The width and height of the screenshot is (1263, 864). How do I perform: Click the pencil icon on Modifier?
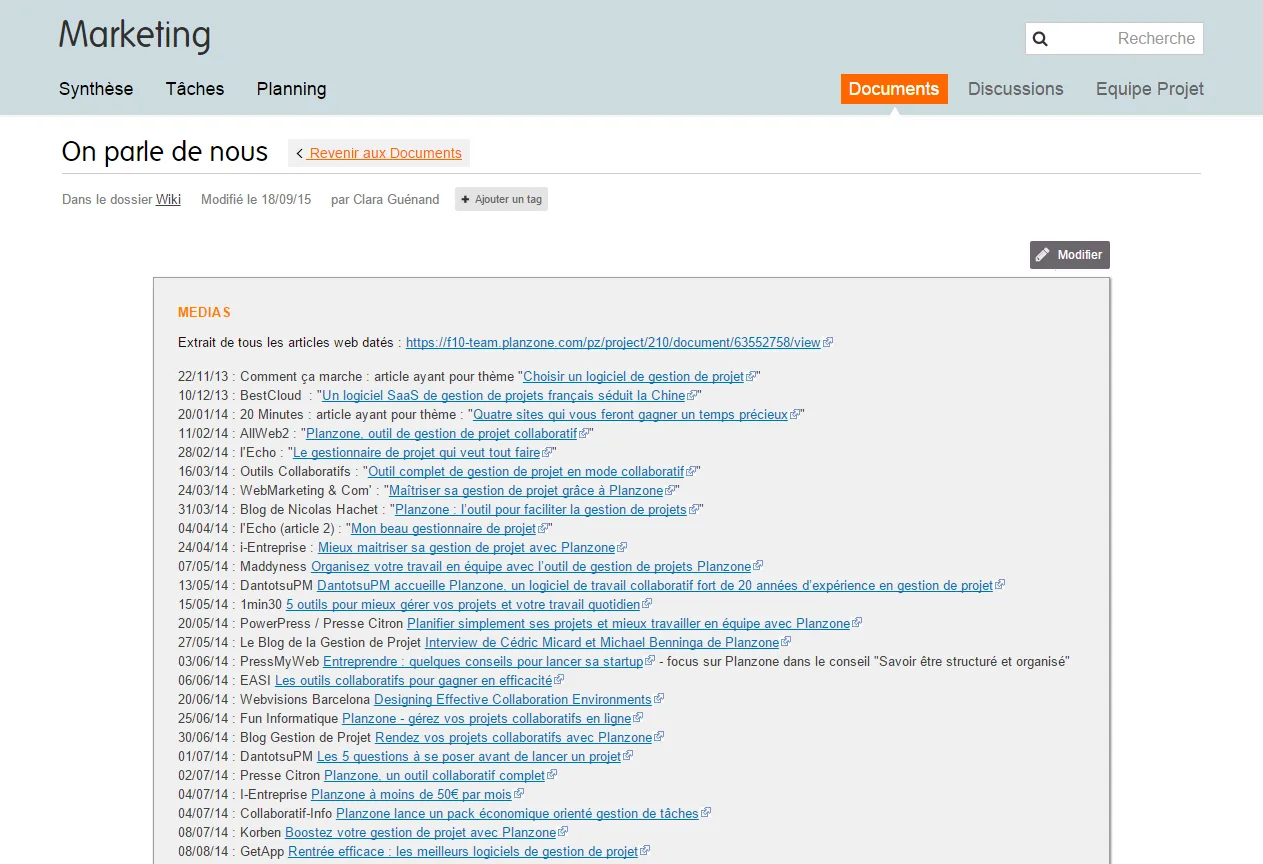coord(1043,255)
